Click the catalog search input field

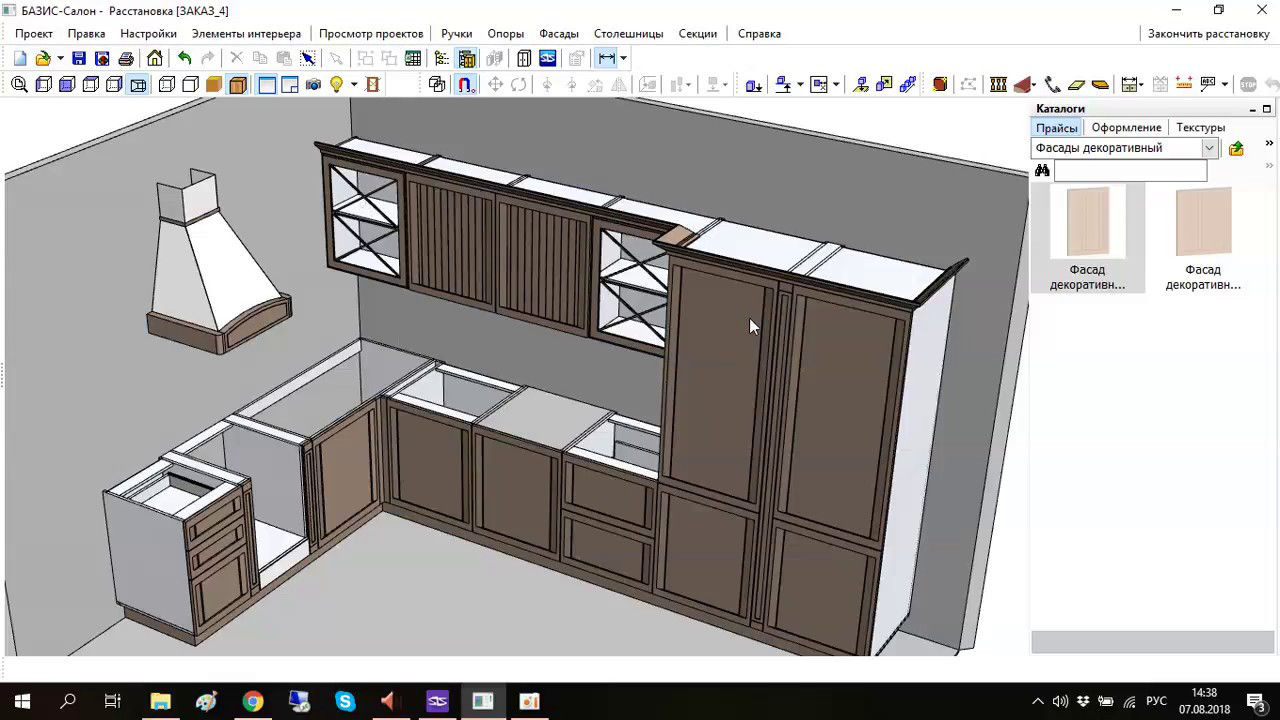pyautogui.click(x=1130, y=171)
